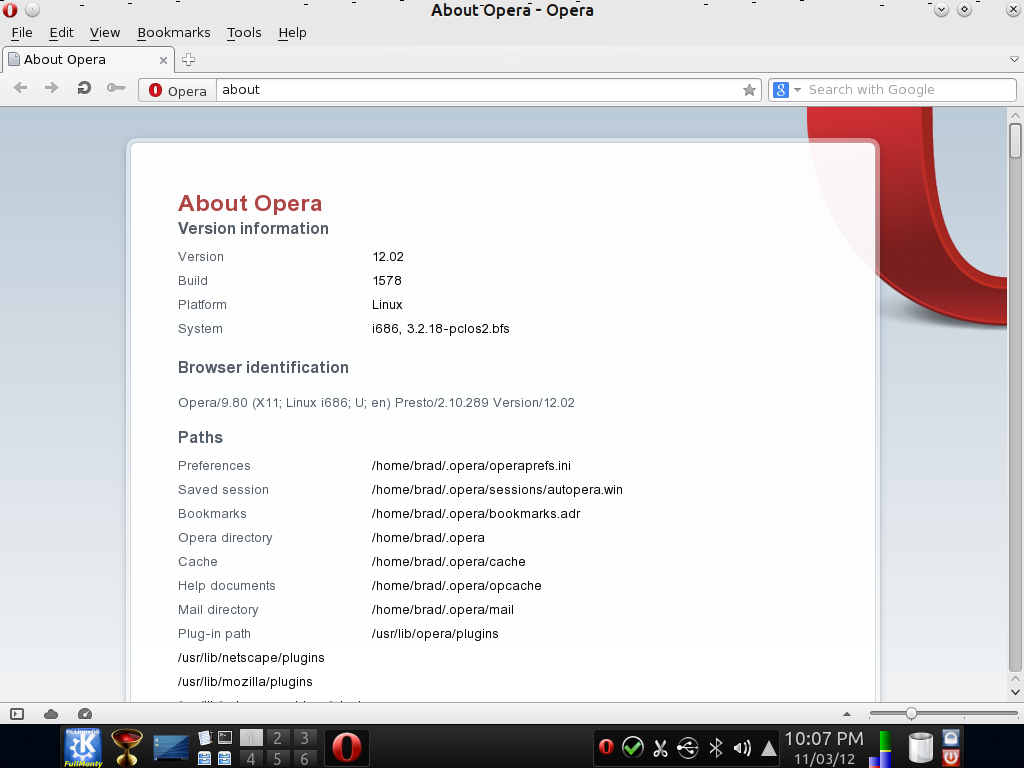Click the blue desktop panel icon

[170, 748]
